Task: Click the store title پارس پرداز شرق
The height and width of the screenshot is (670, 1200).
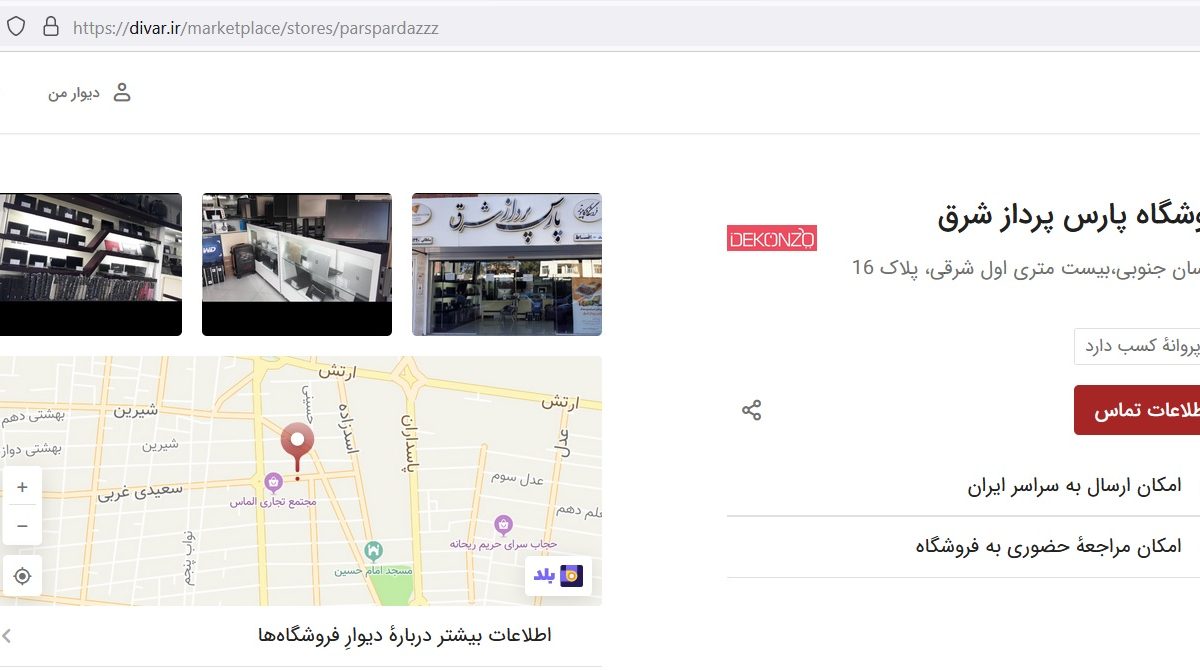Action: (1068, 217)
